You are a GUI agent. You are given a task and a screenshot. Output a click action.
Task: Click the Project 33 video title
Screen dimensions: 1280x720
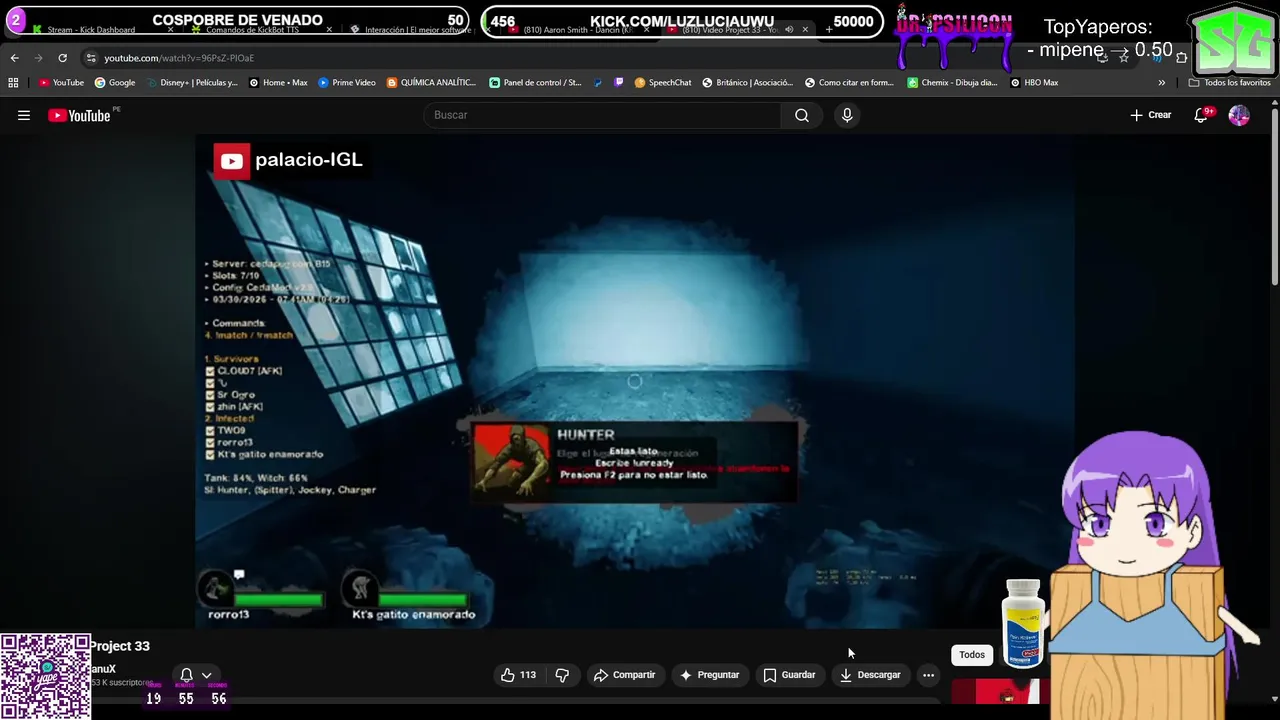point(120,646)
